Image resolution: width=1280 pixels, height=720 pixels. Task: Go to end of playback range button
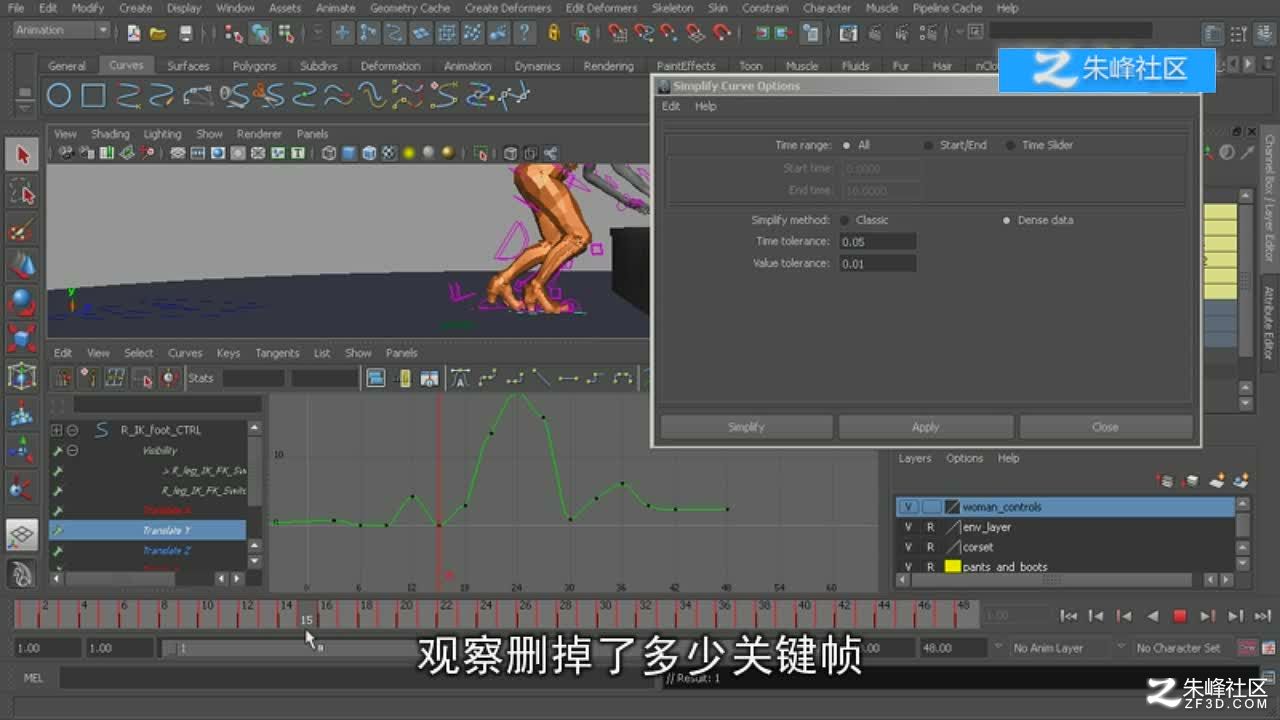[1262, 616]
